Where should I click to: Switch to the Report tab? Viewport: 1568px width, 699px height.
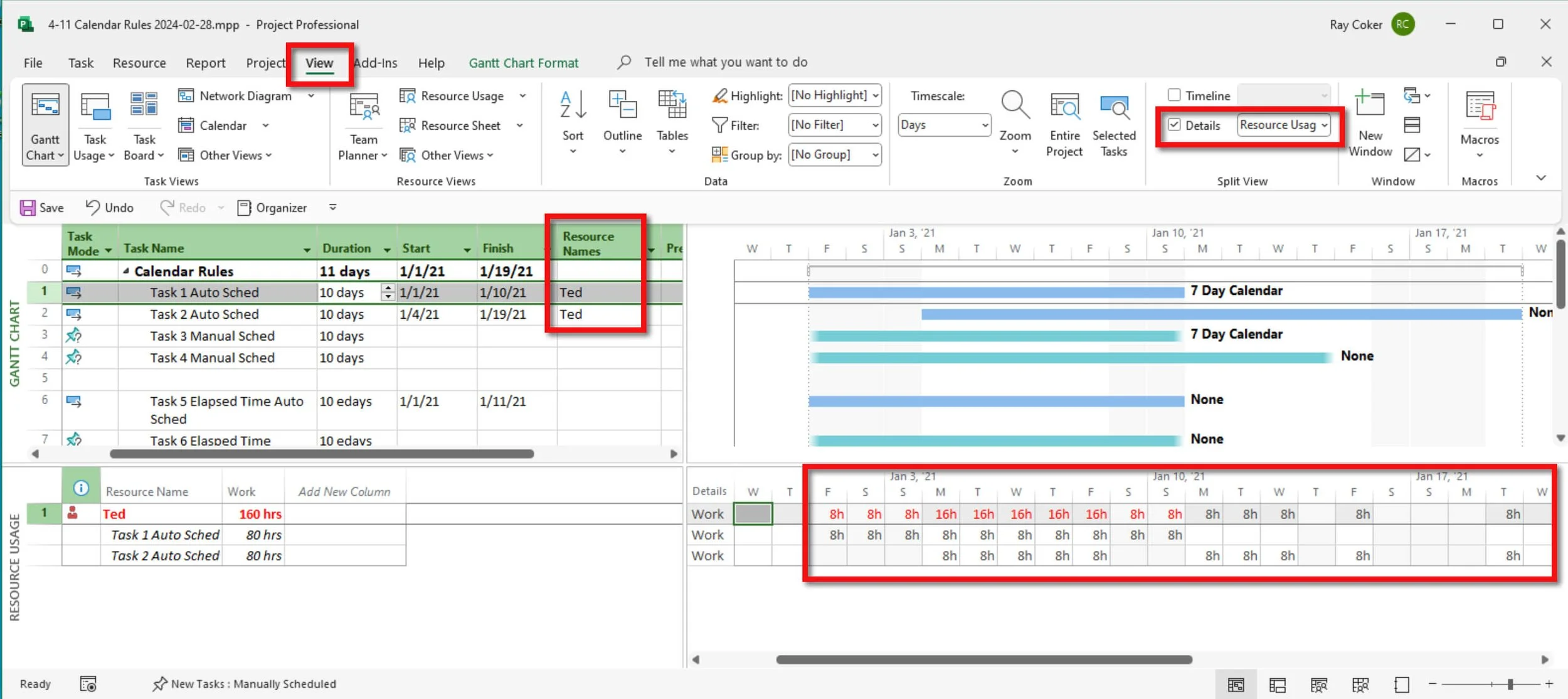(x=205, y=63)
